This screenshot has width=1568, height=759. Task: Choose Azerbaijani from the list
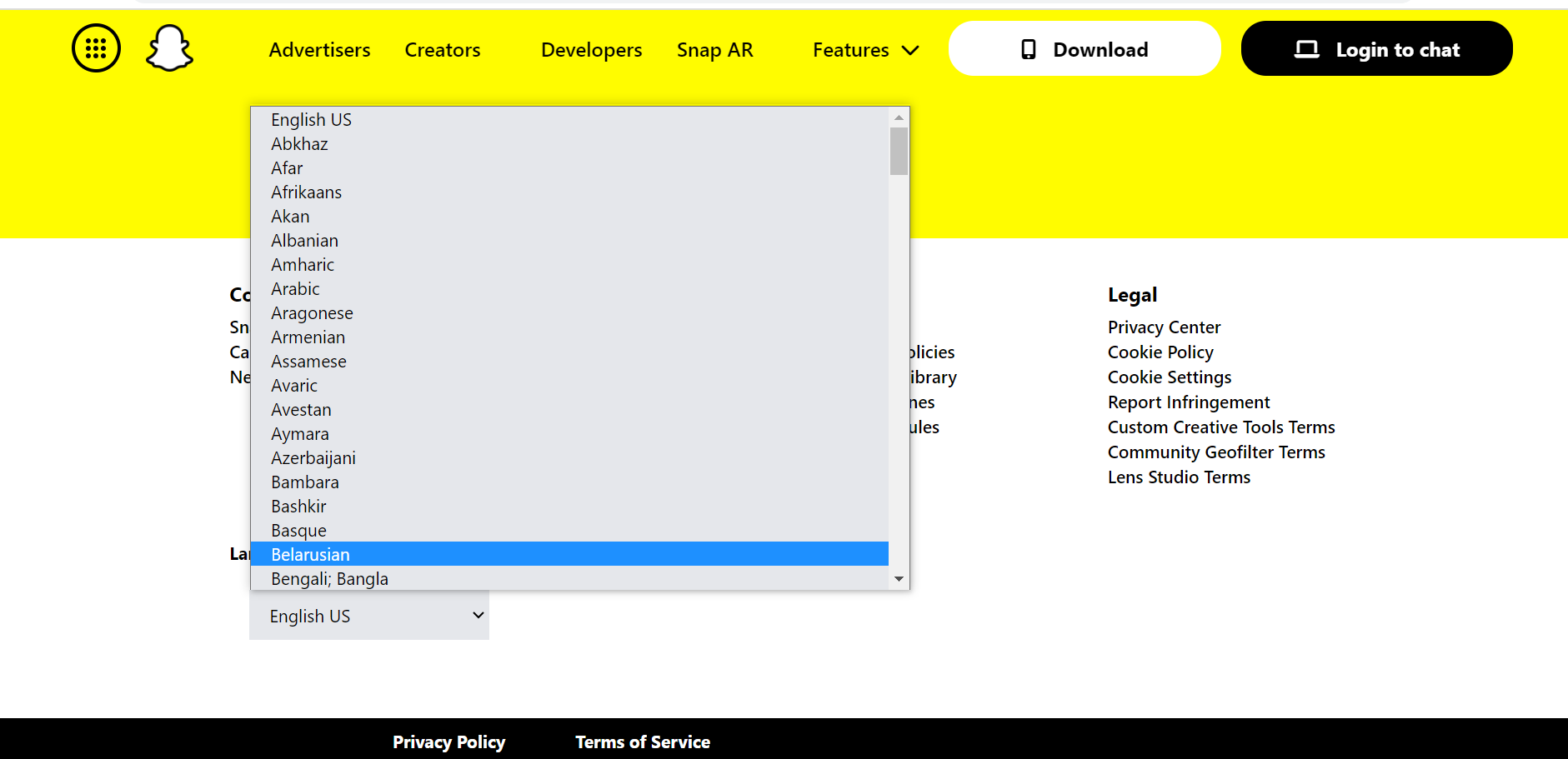(569, 457)
